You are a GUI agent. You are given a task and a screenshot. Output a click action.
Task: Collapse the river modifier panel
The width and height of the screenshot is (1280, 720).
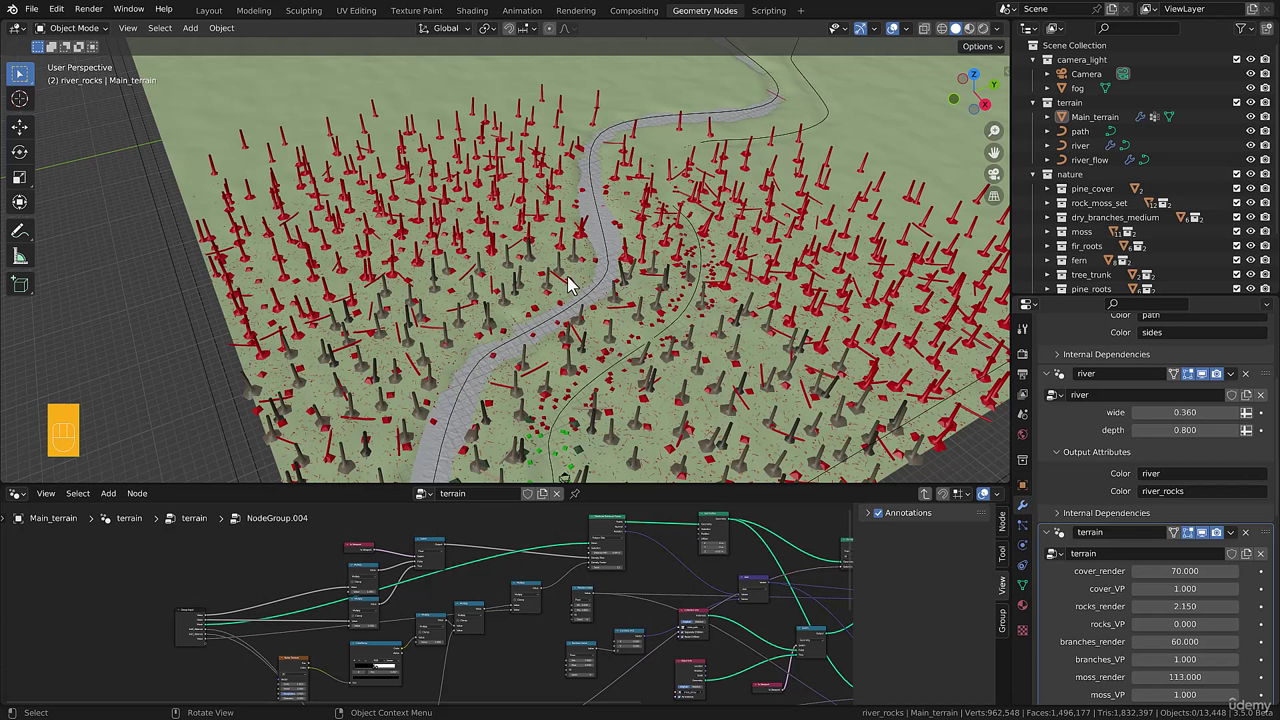point(1047,374)
